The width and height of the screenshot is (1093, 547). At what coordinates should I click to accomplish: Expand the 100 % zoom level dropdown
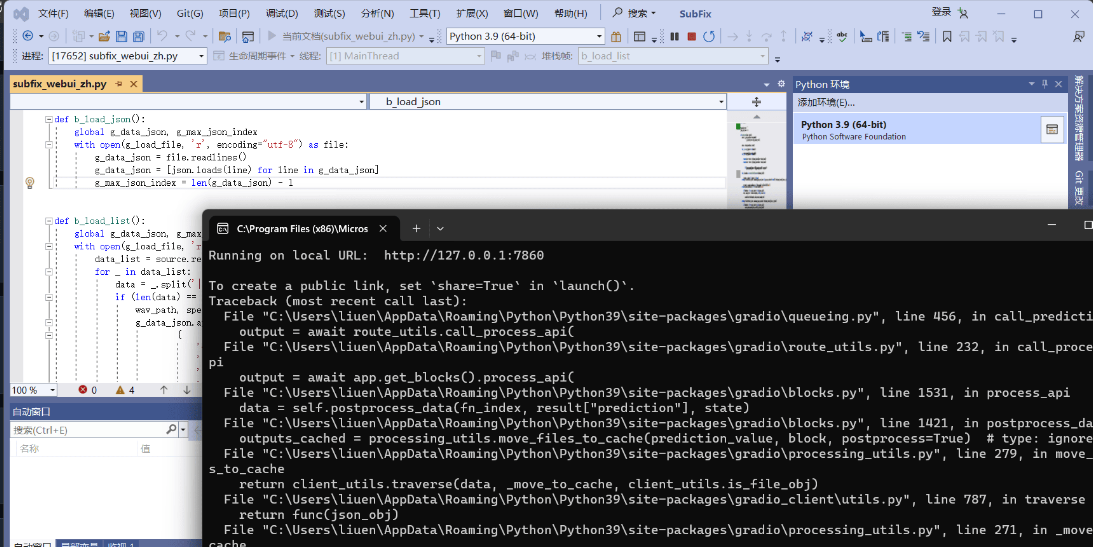(51, 390)
